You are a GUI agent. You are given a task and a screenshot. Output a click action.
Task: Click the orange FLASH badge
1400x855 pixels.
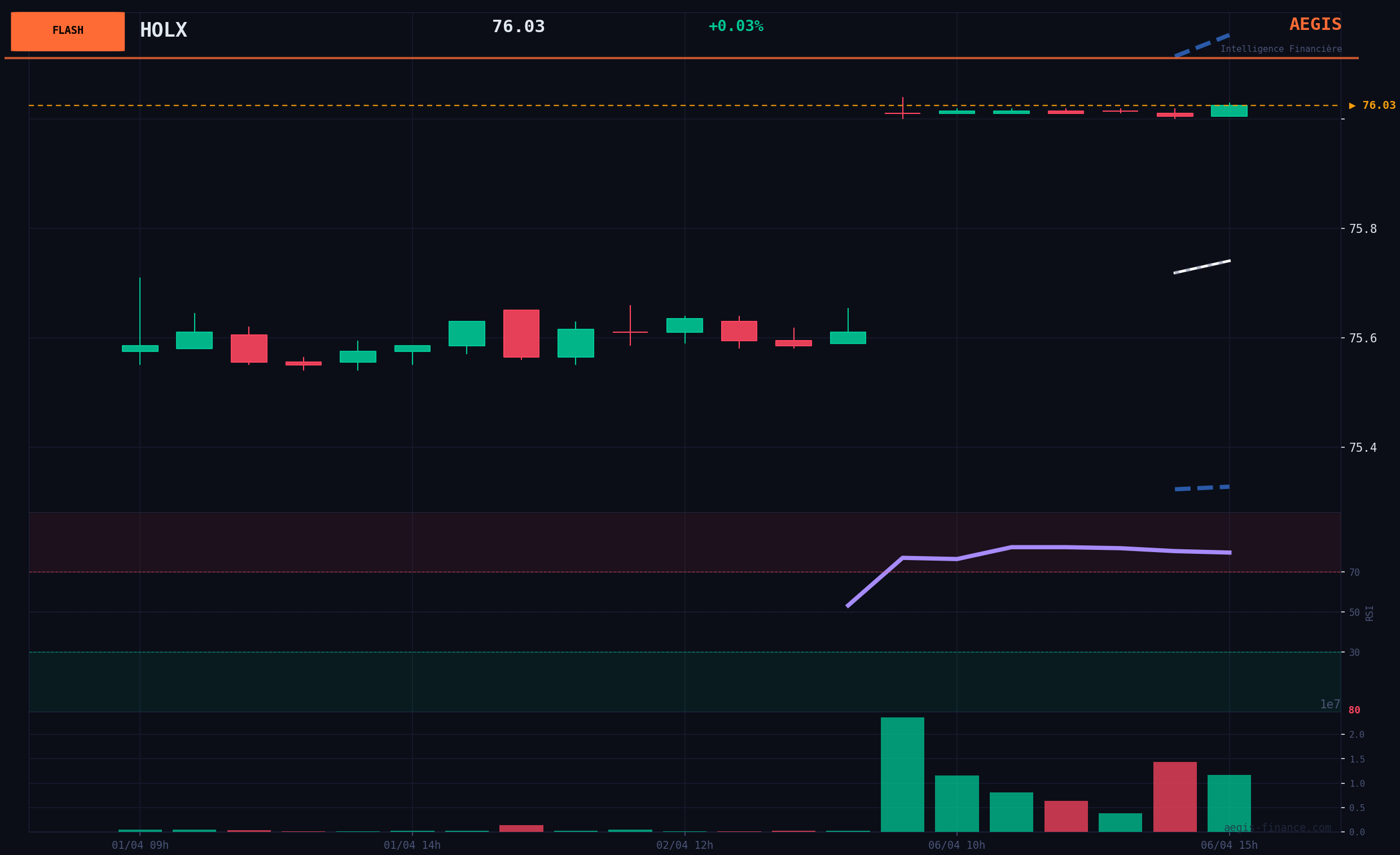[68, 31]
